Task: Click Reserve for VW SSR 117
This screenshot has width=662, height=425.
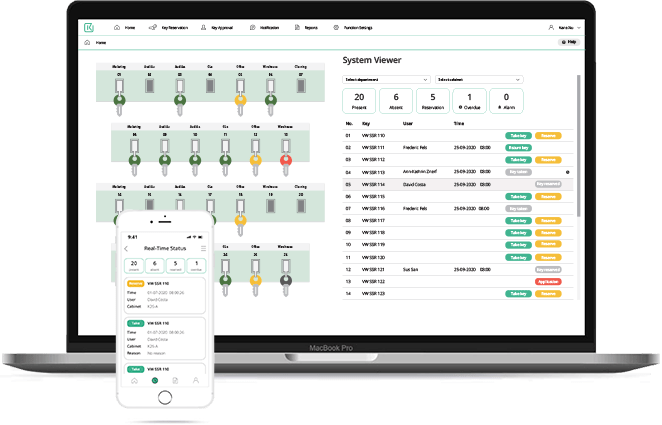Action: [548, 220]
